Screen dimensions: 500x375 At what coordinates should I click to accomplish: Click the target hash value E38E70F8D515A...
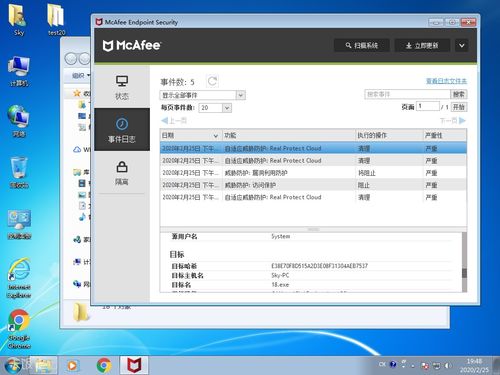pyautogui.click(x=319, y=266)
